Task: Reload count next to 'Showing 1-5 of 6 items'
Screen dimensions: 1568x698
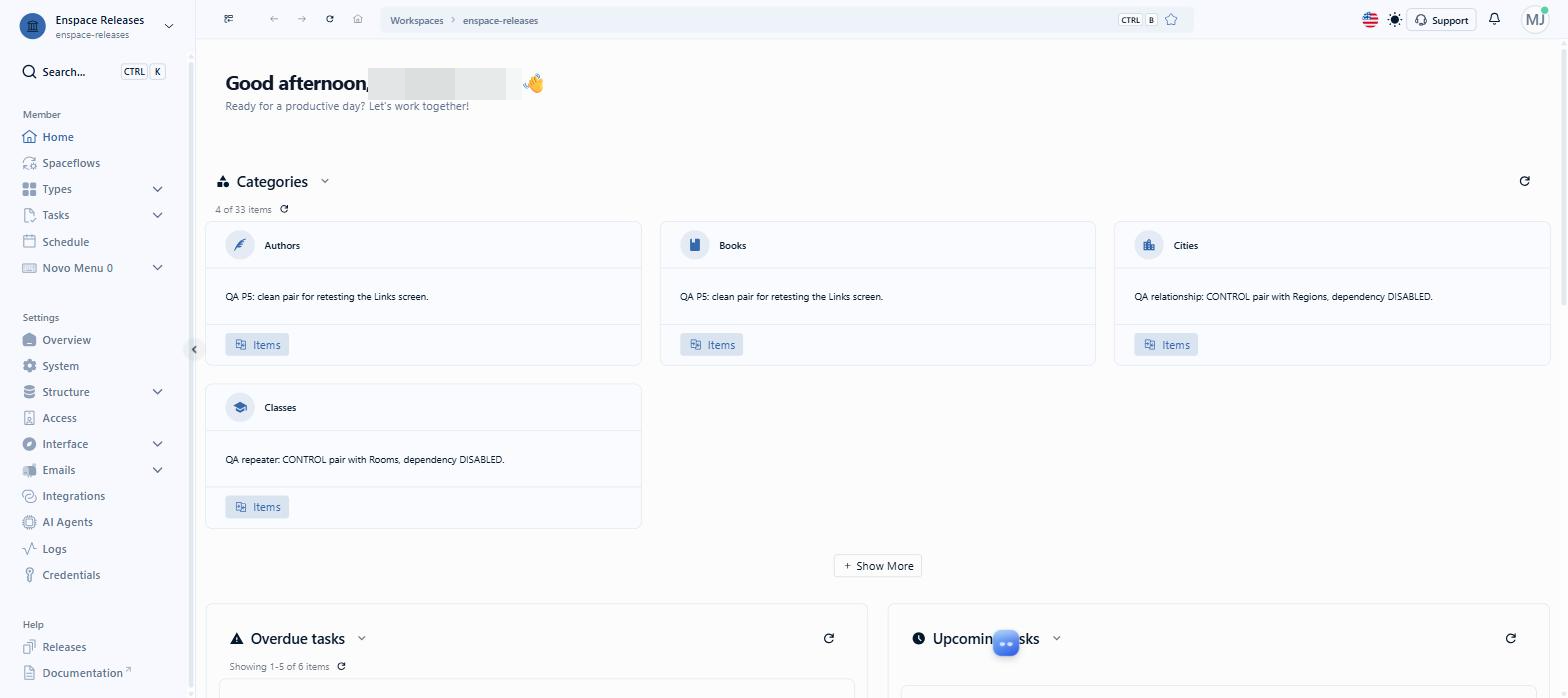Action: (342, 666)
